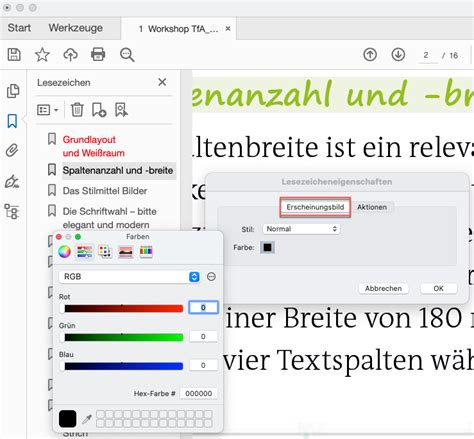Viewport: 474px width, 439px height.
Task: Click the Farbe color swatch in dialog
Action: pos(267,248)
